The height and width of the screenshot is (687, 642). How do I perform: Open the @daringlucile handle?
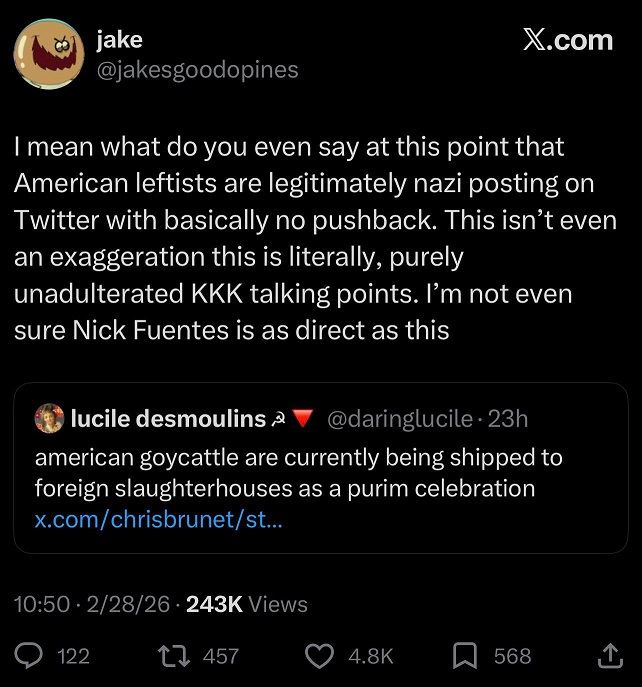pos(399,420)
